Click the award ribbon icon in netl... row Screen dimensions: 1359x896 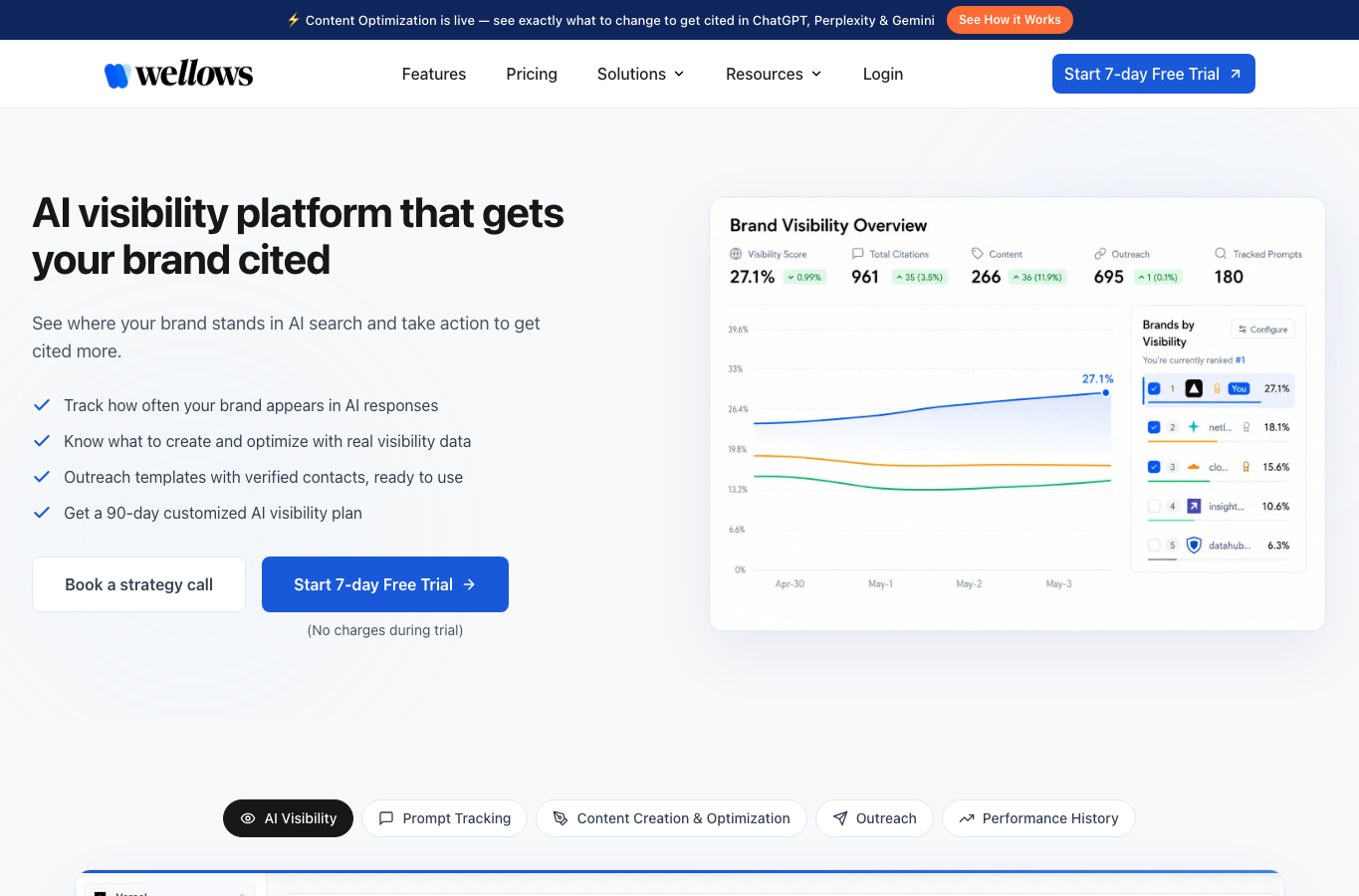pos(1246,427)
